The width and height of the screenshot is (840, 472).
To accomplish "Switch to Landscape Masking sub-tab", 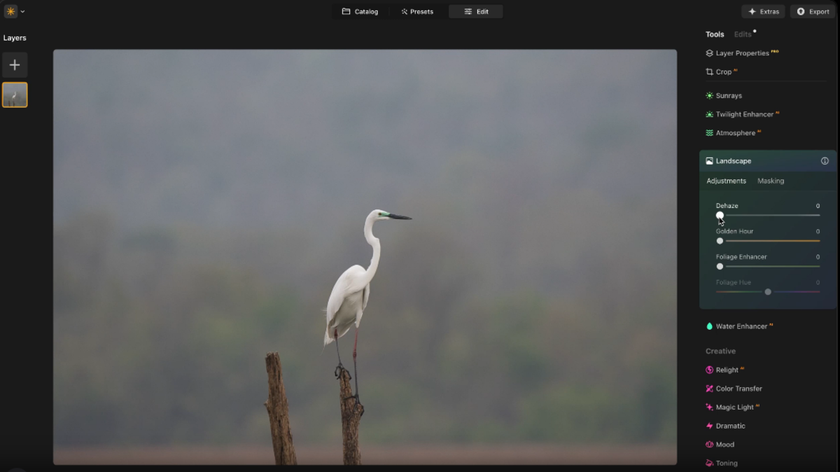I will pos(770,181).
